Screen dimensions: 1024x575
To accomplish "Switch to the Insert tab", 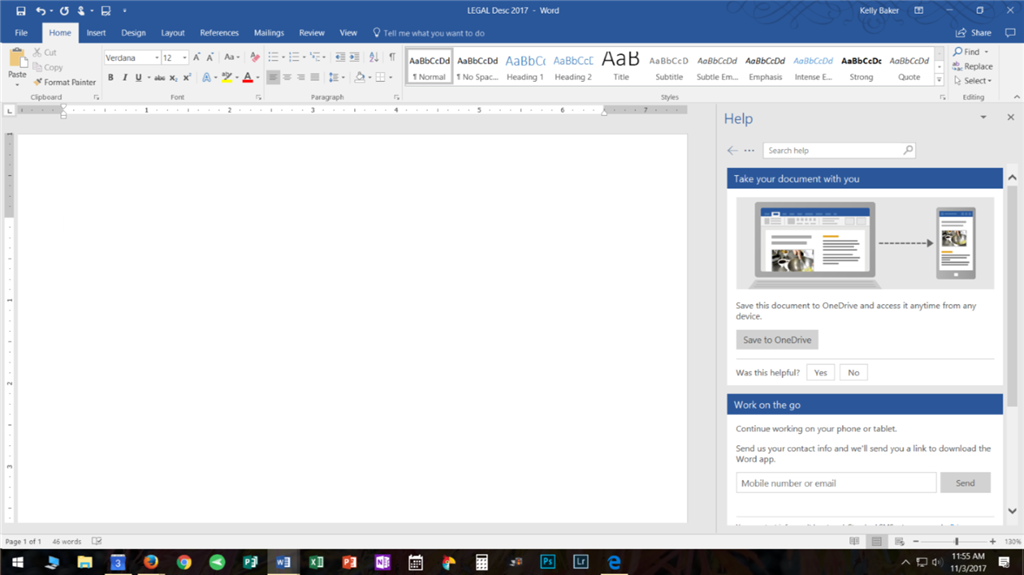I will [x=96, y=33].
